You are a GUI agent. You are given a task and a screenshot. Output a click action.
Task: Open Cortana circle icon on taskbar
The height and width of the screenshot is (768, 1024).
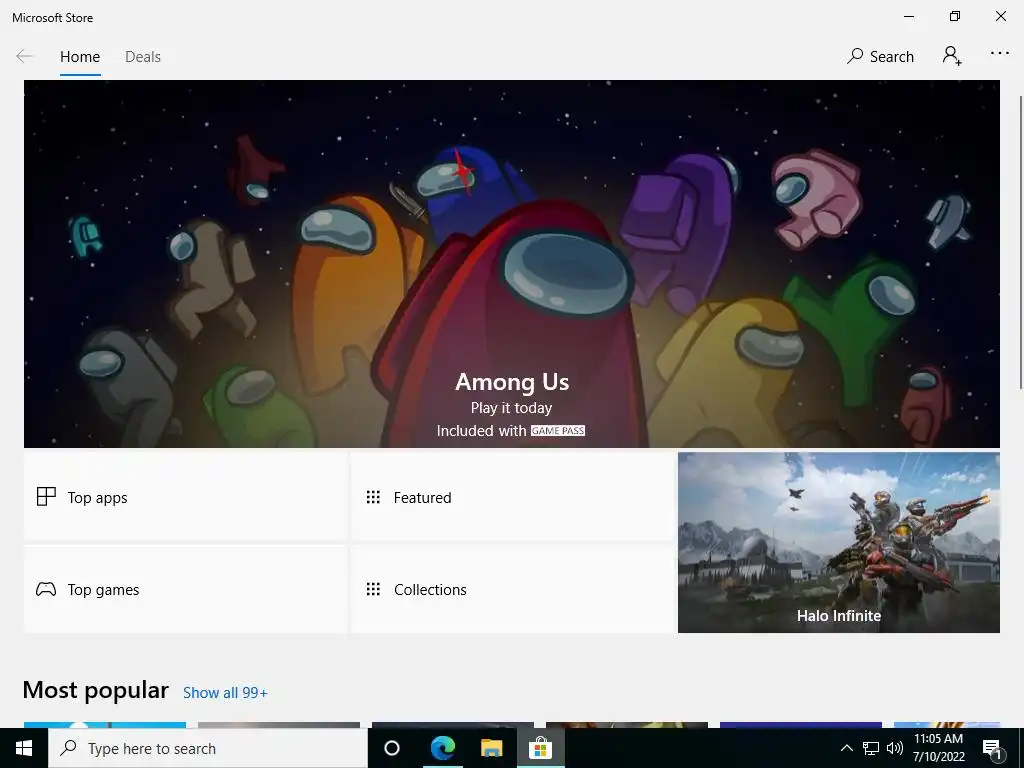click(392, 748)
